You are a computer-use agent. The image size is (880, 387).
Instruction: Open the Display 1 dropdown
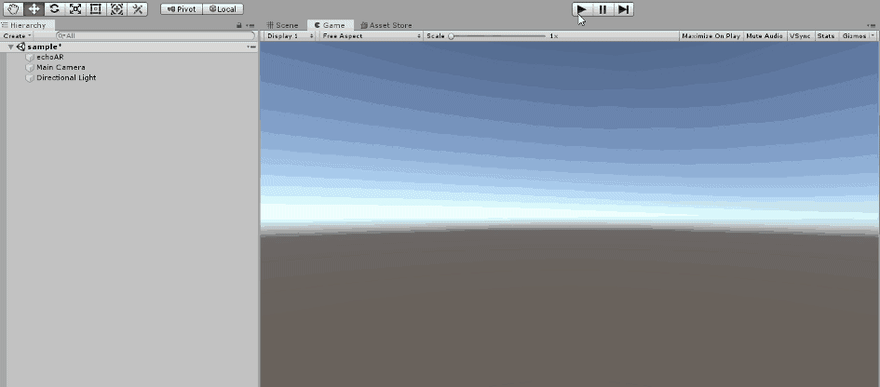pyautogui.click(x=290, y=36)
